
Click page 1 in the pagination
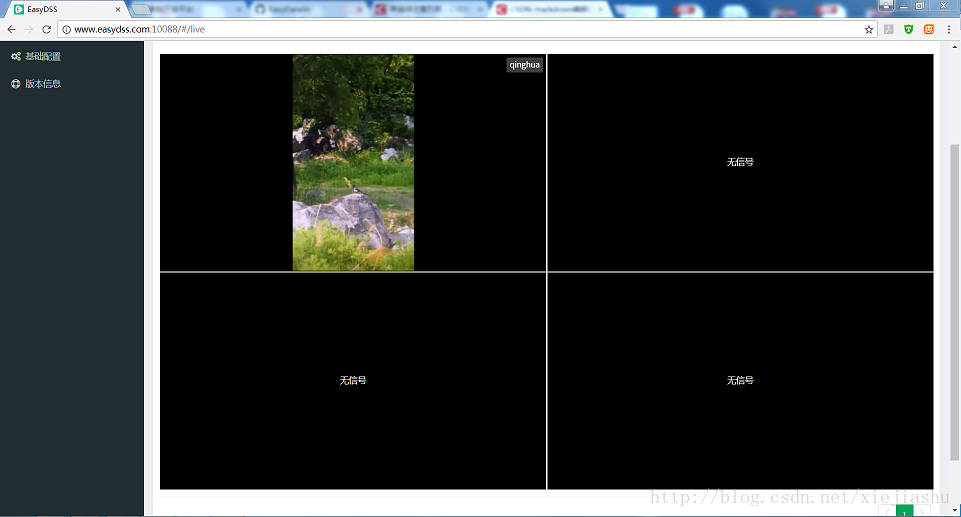click(x=905, y=512)
